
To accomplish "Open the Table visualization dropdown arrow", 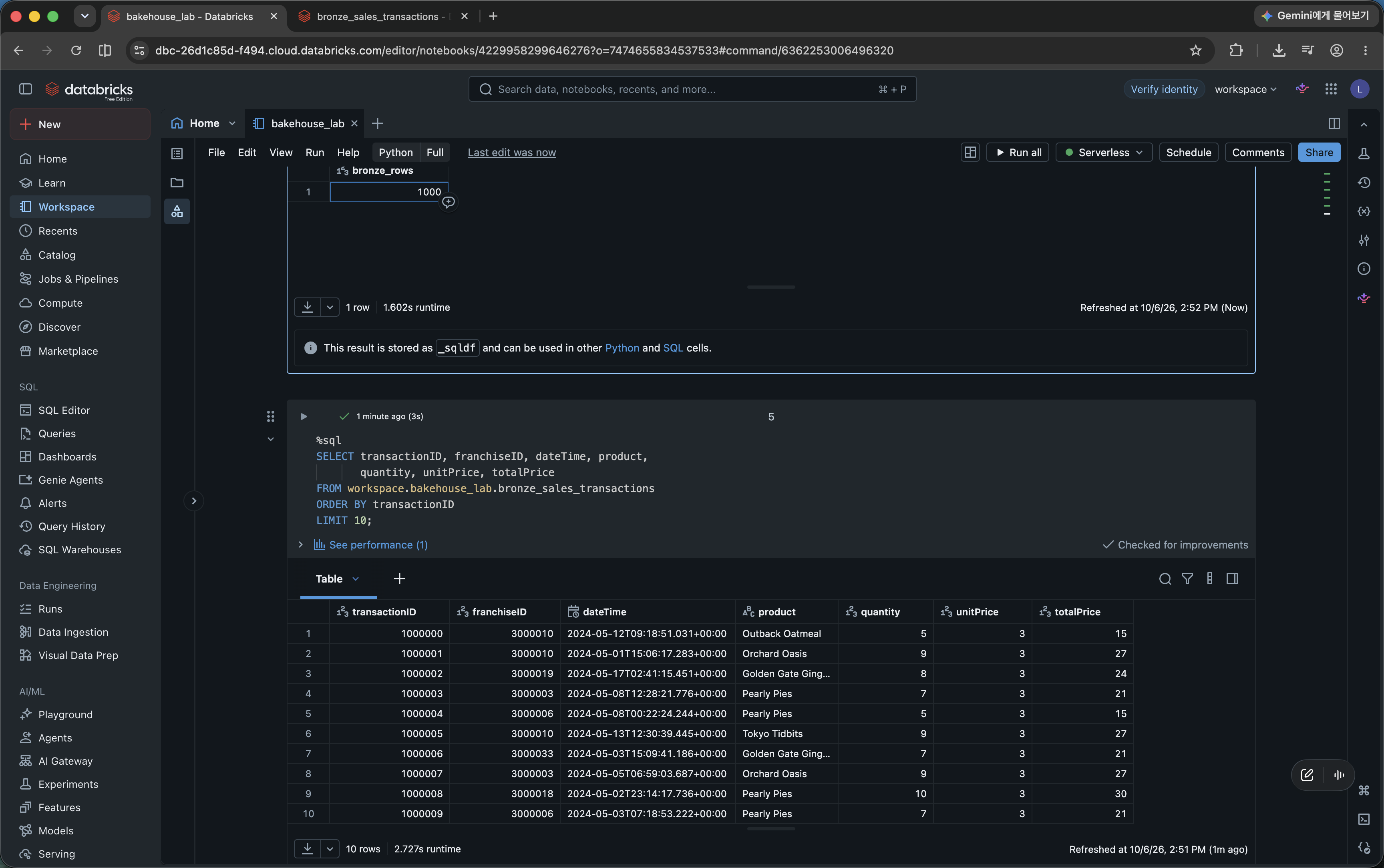I will coord(355,579).
